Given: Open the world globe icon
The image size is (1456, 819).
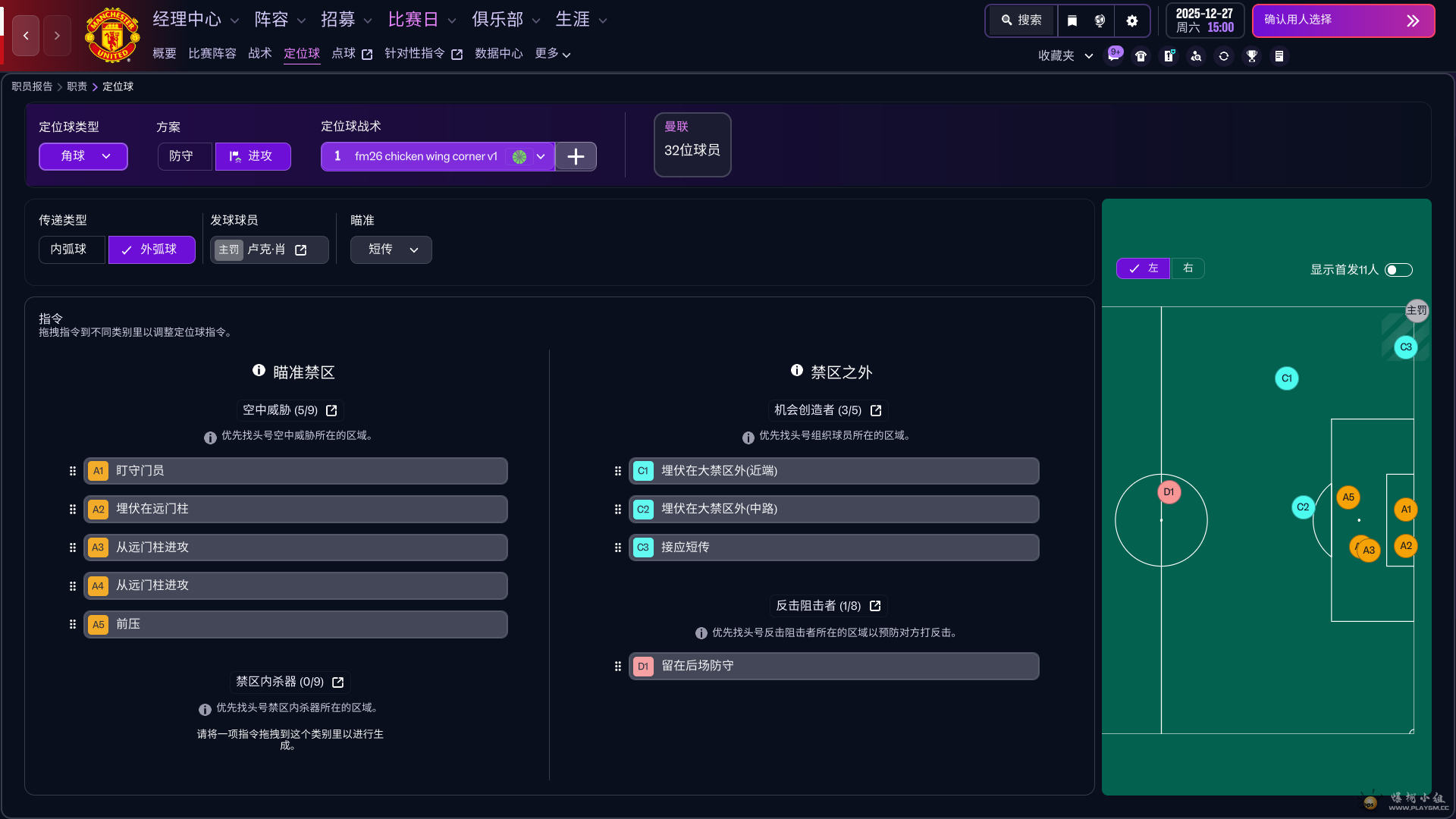Looking at the screenshot, I should pyautogui.click(x=1100, y=20).
